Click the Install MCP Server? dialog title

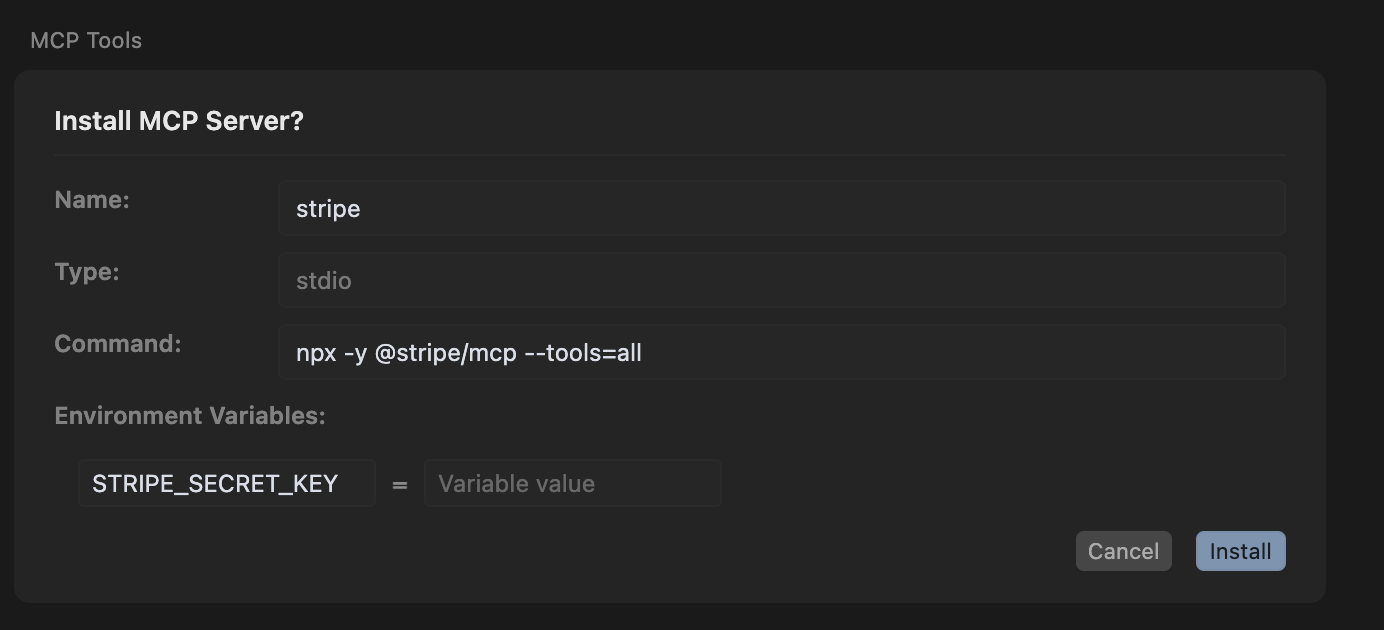click(178, 121)
